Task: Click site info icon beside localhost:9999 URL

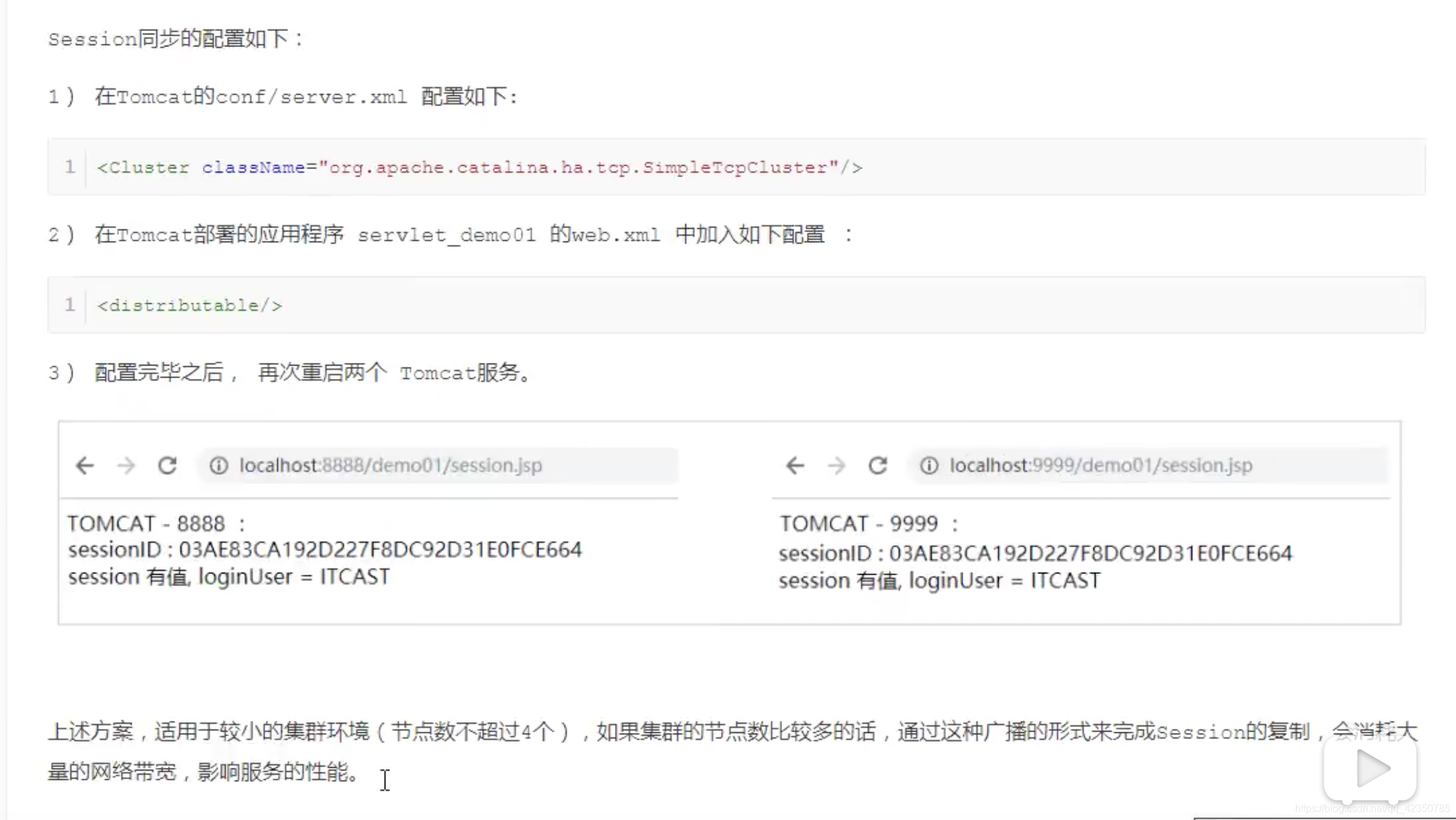Action: click(x=929, y=465)
